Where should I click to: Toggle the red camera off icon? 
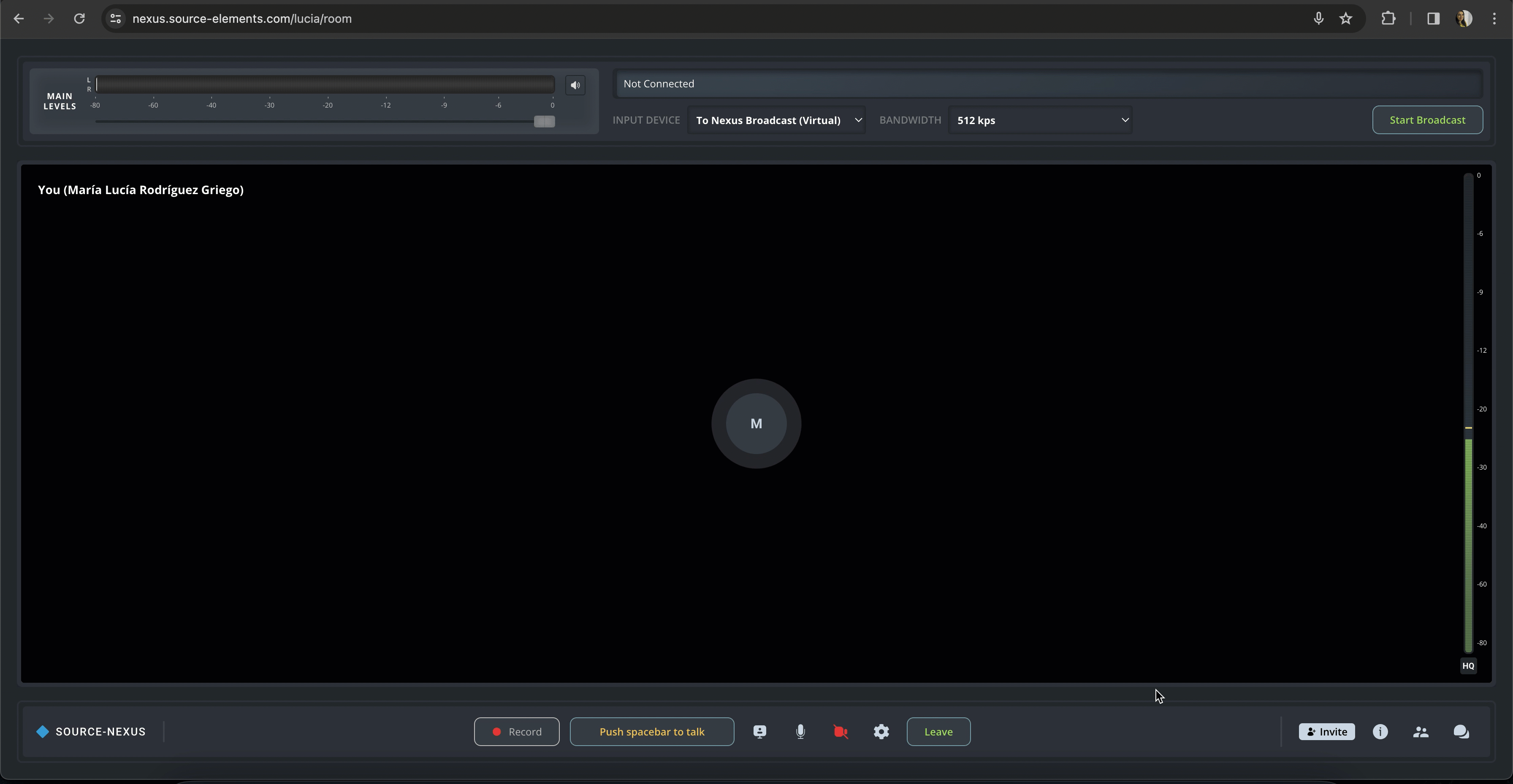841,732
